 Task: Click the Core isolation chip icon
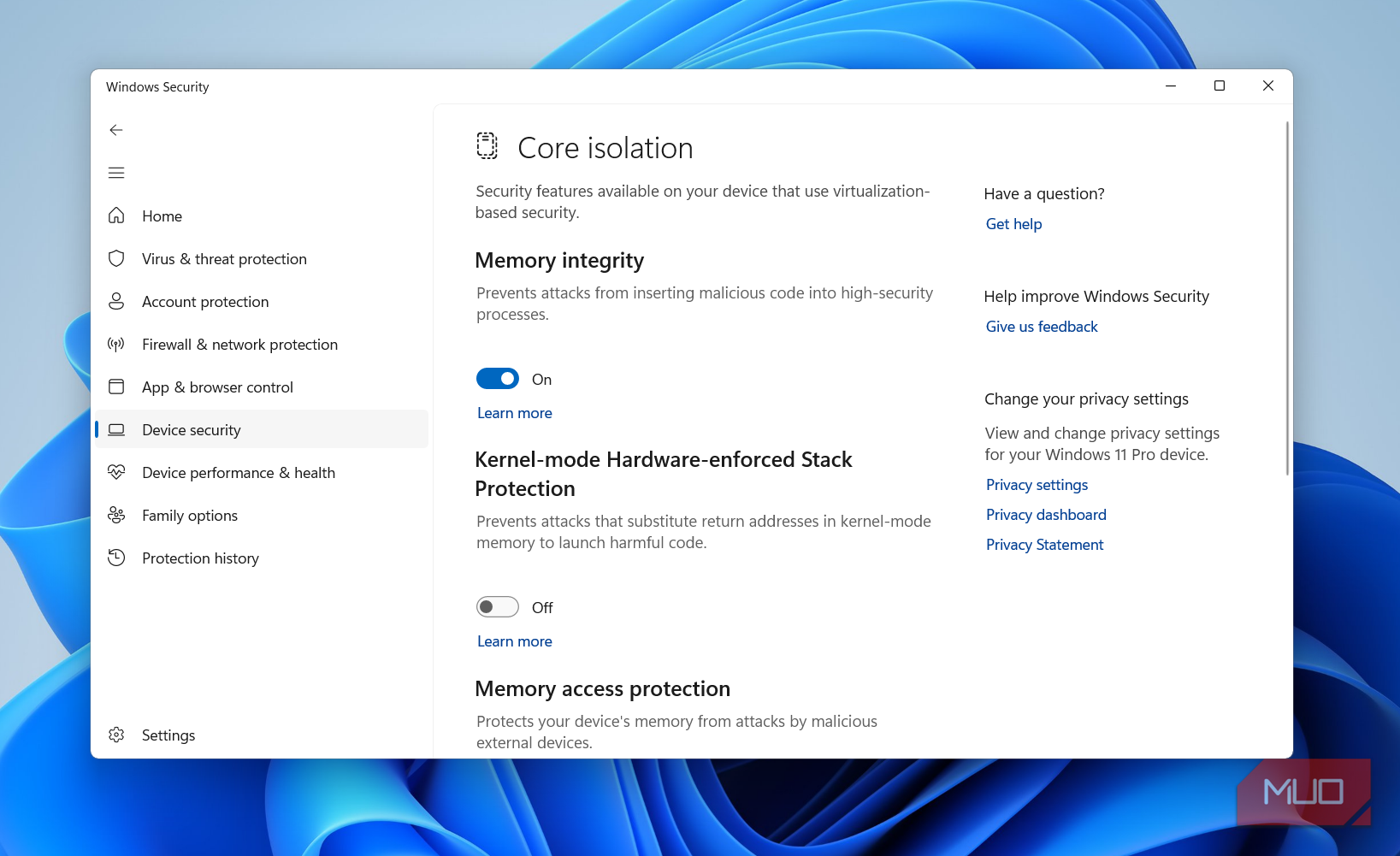tap(487, 146)
